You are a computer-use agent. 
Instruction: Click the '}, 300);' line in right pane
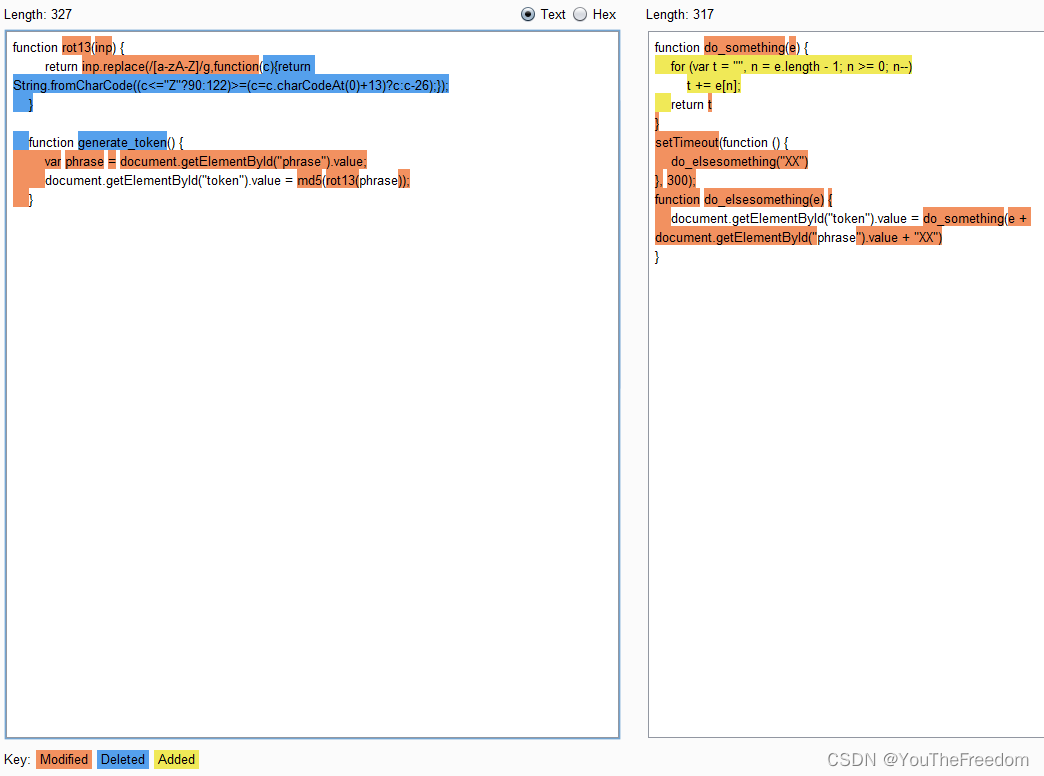pos(675,181)
